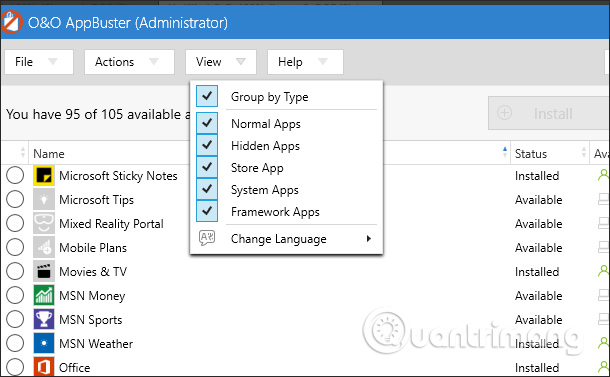Select the Mixed Reality Portal radio circle
The width and height of the screenshot is (610, 377).
tap(15, 223)
